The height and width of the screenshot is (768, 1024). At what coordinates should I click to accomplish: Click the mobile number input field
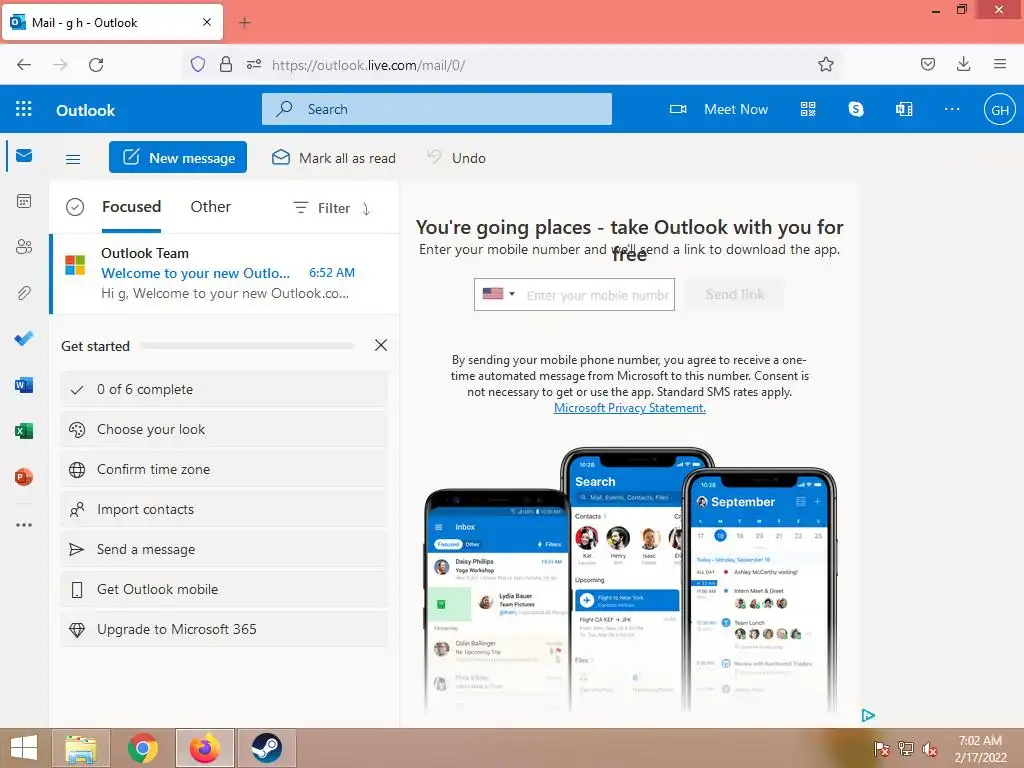click(598, 295)
